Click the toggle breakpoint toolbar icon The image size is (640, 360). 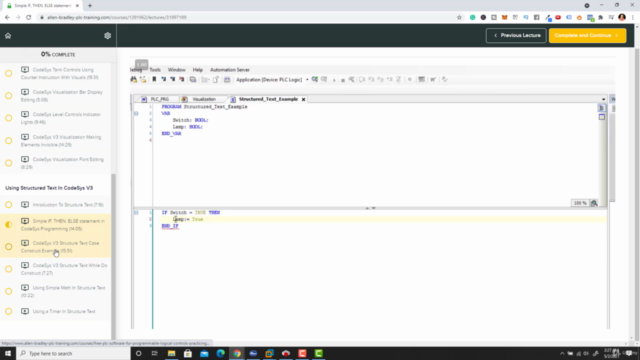[x=410, y=80]
